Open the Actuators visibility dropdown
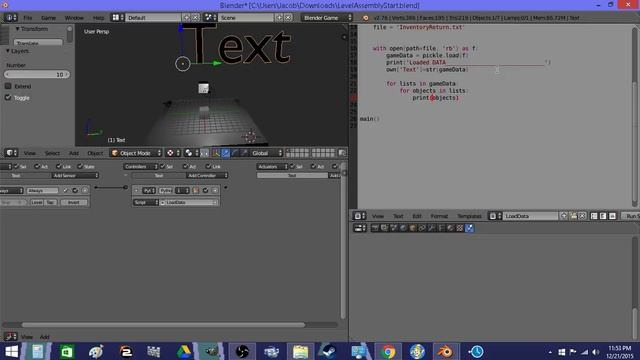 click(x=272, y=167)
